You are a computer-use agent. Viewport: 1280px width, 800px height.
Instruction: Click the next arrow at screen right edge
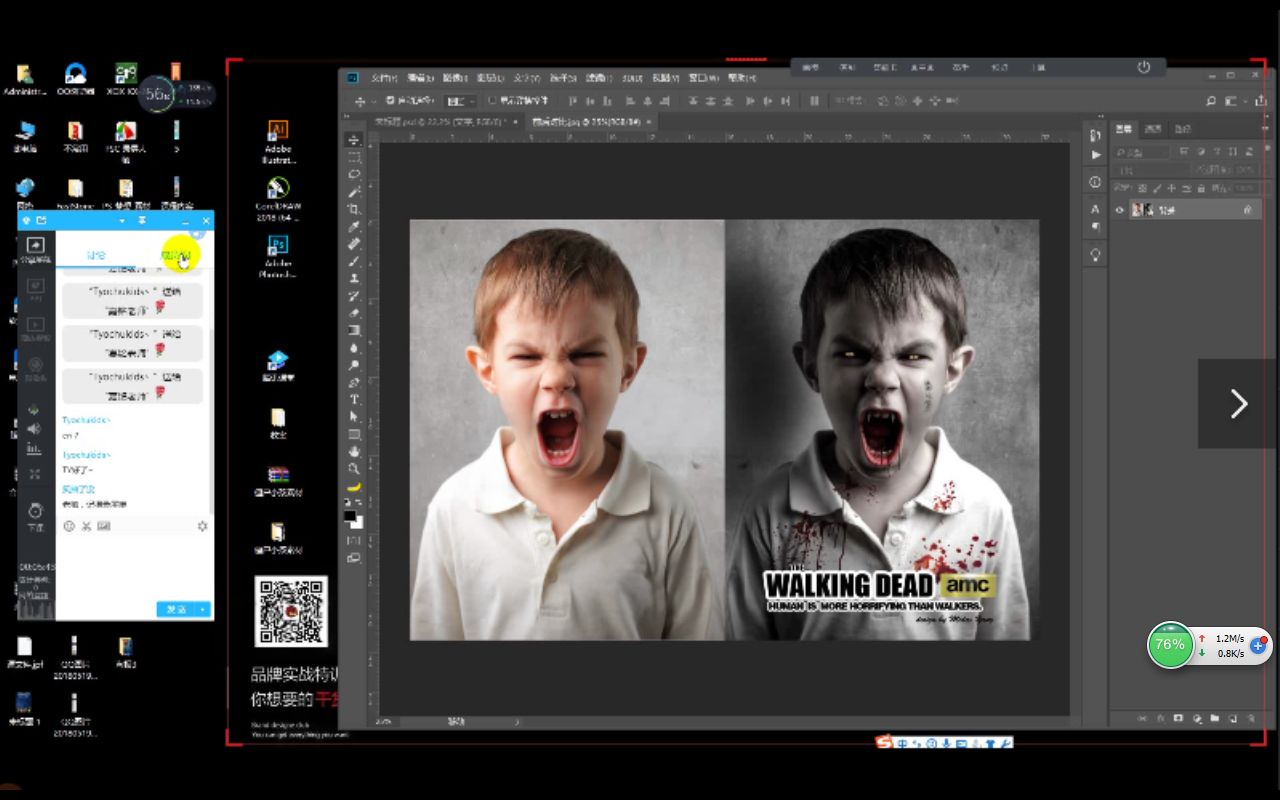click(1239, 404)
